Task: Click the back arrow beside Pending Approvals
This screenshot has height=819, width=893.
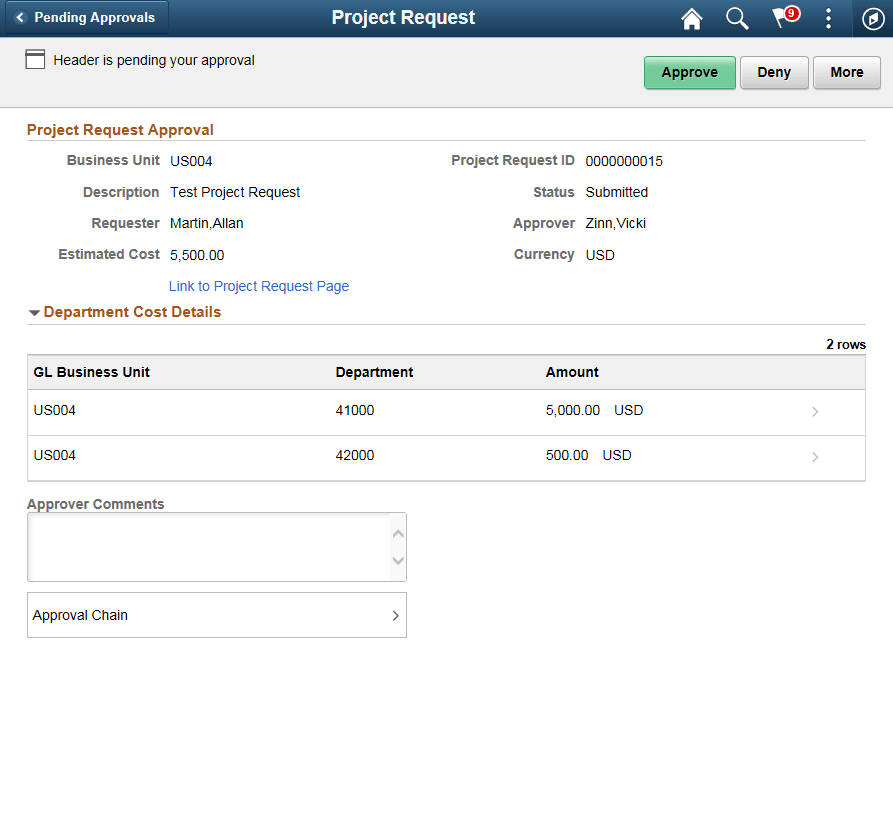Action: tap(22, 16)
